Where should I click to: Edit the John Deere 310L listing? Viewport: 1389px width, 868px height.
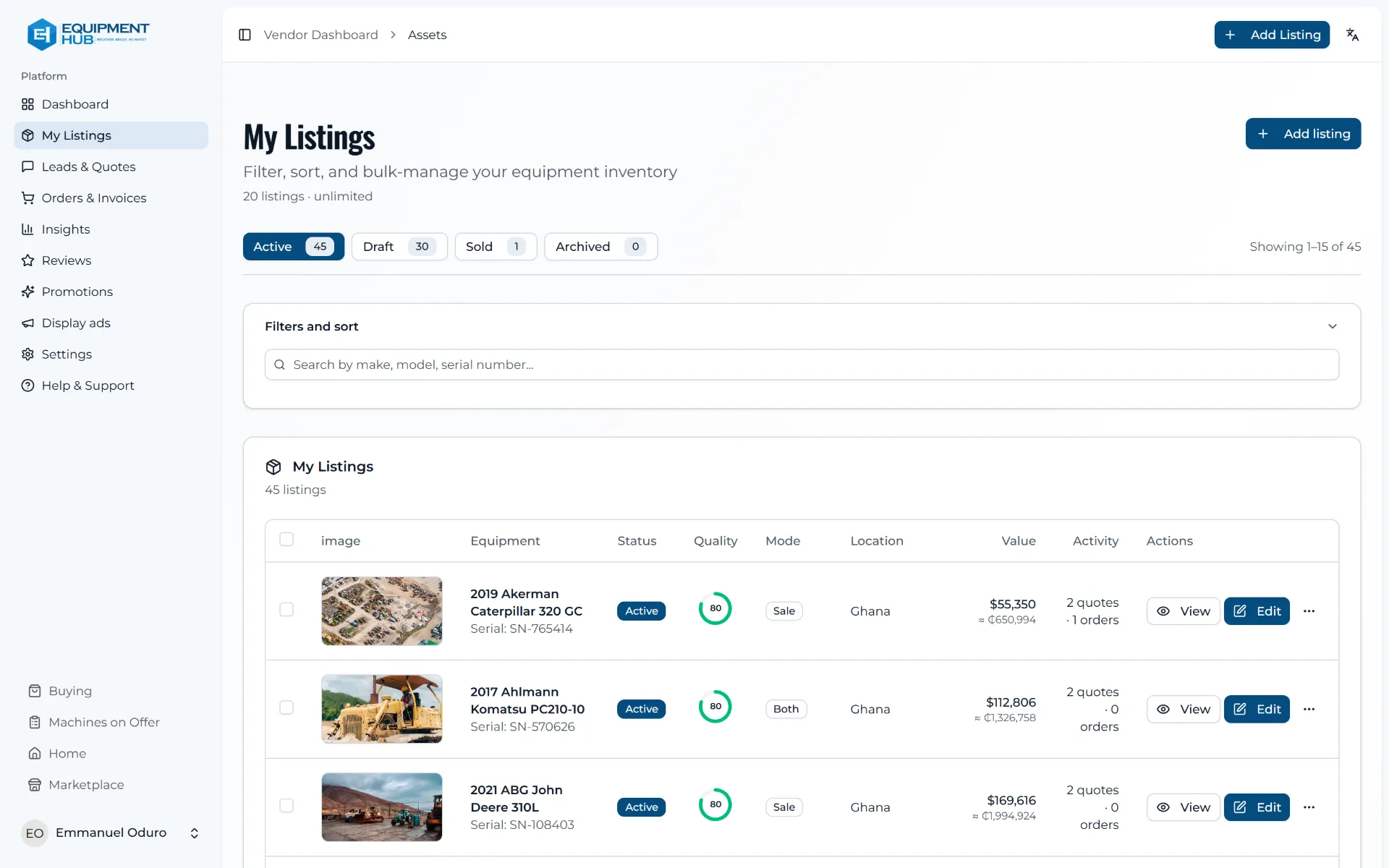click(1257, 807)
